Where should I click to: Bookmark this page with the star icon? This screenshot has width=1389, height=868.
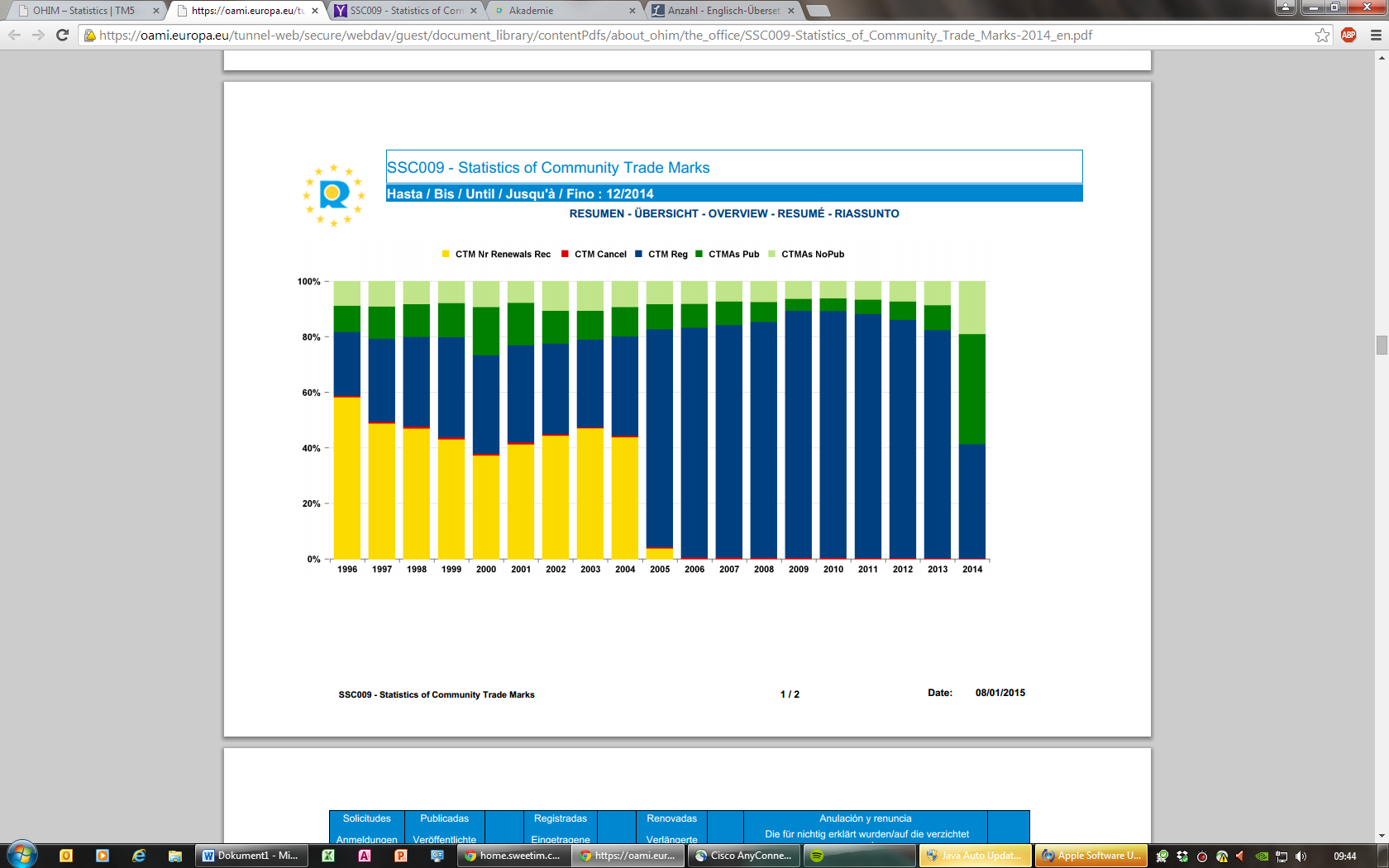pos(1322,35)
